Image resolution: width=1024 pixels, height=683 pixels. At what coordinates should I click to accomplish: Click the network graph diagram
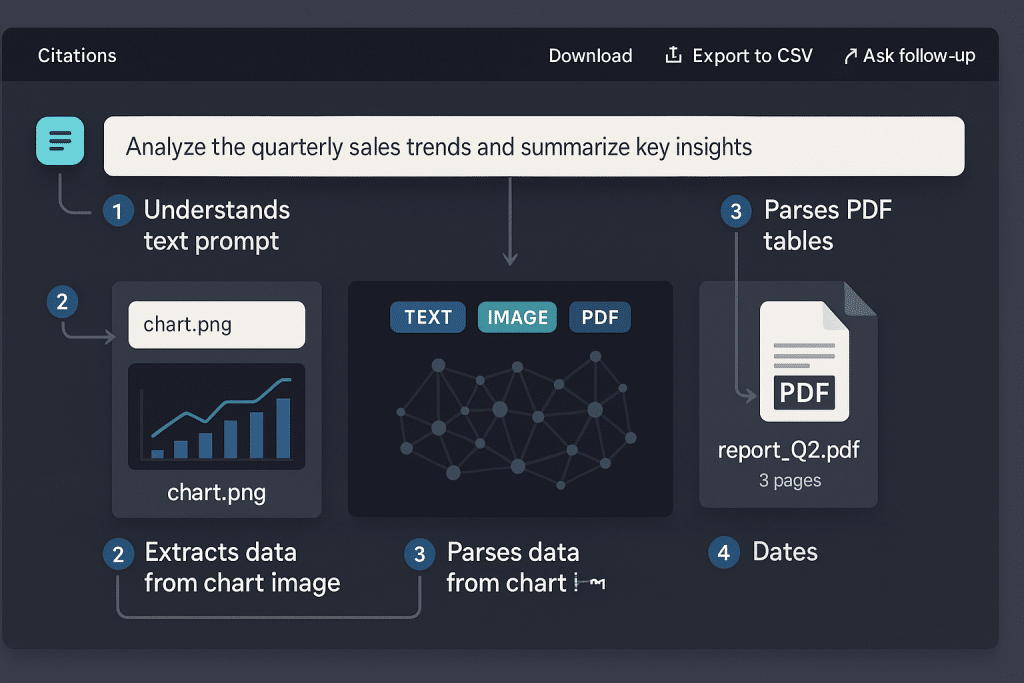click(x=516, y=418)
